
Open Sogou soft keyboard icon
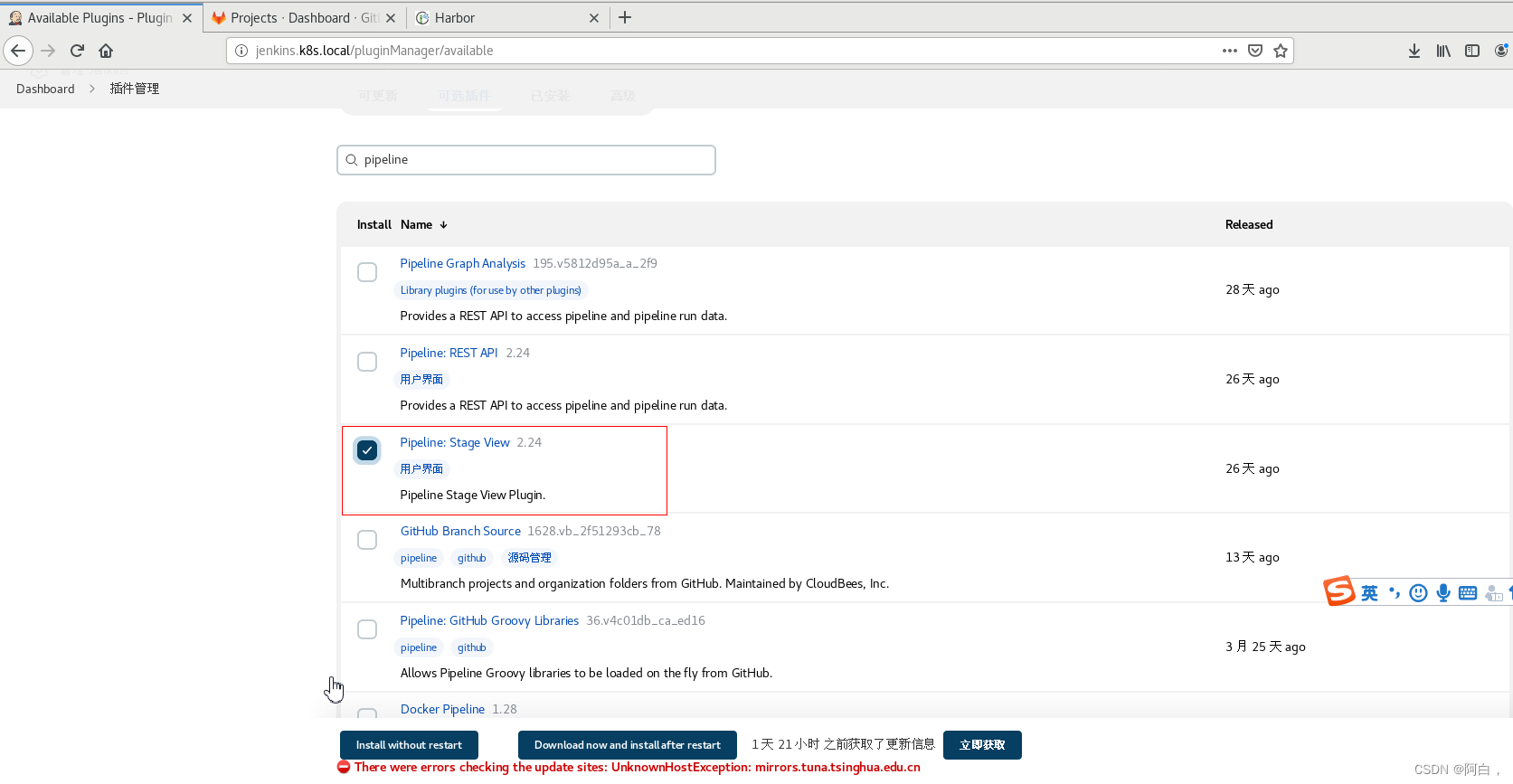1468,593
